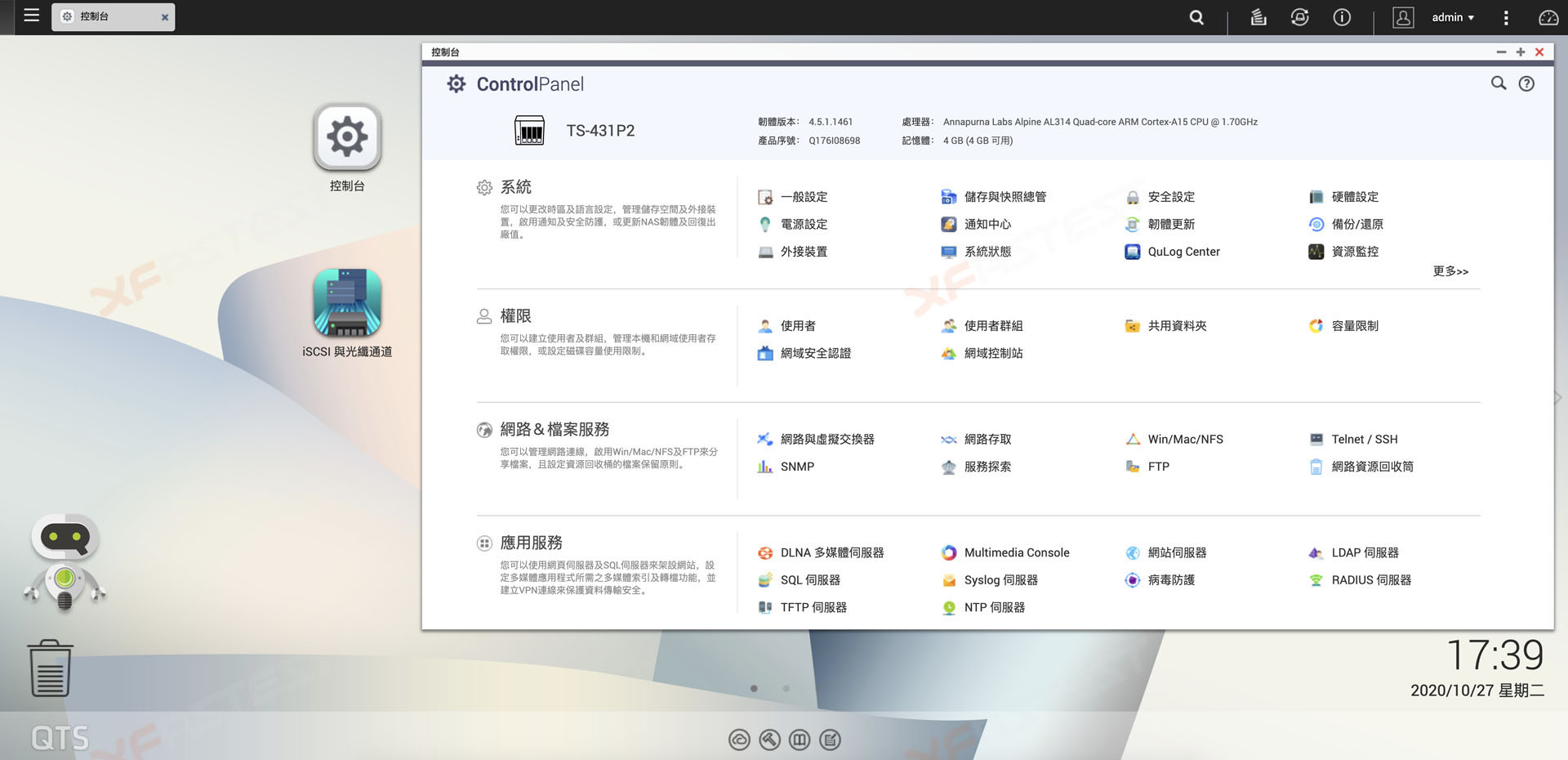Open 系統狀態
Image resolution: width=1568 pixels, height=760 pixels.
click(976, 252)
